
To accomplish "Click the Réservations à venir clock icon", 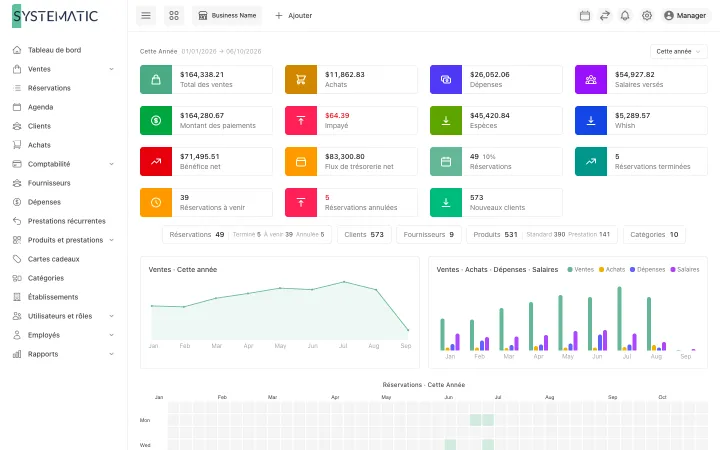I will [156, 202].
